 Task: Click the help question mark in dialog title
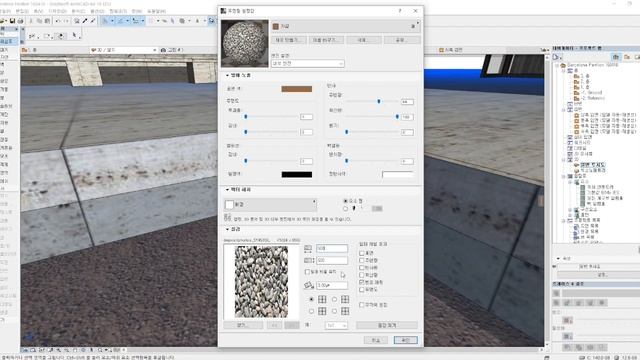pos(400,11)
